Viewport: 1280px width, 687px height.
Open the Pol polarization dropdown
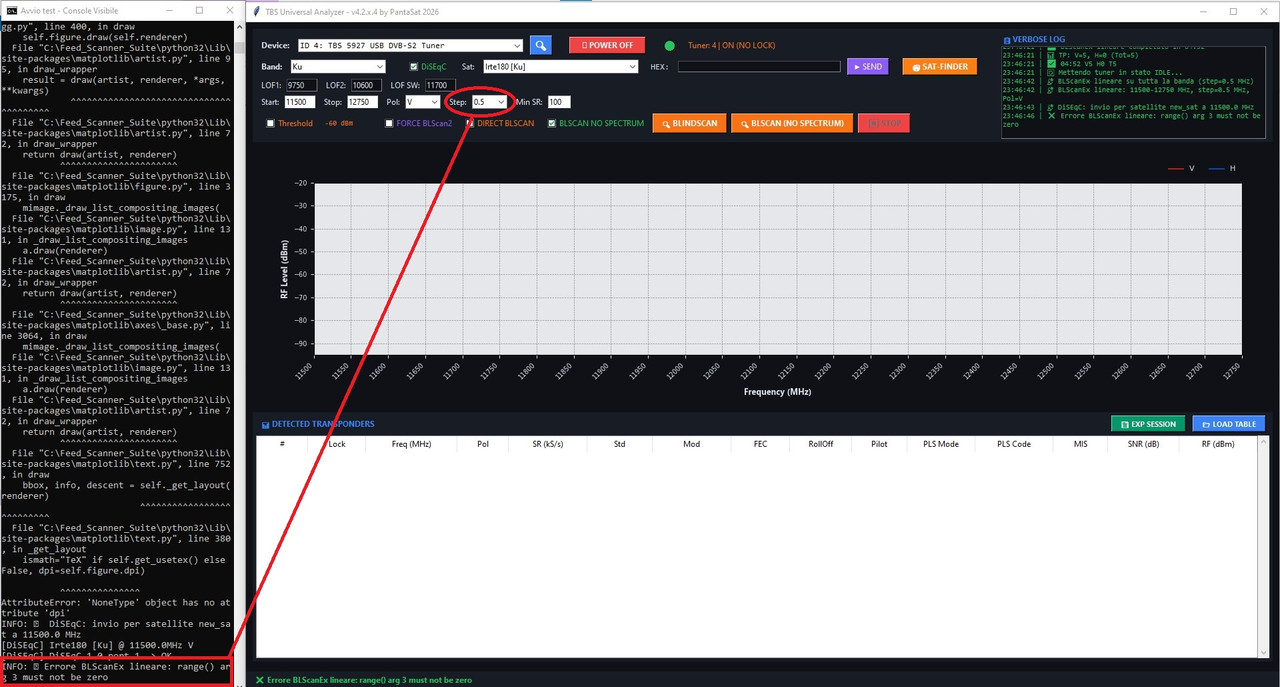422,102
